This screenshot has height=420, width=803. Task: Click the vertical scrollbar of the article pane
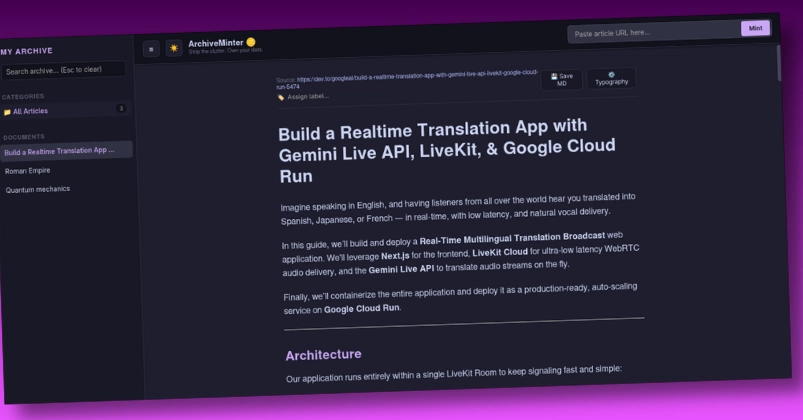[779, 62]
